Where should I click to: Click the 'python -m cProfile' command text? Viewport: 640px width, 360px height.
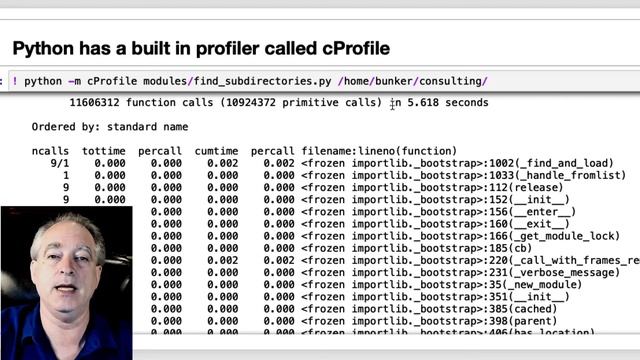(x=80, y=81)
